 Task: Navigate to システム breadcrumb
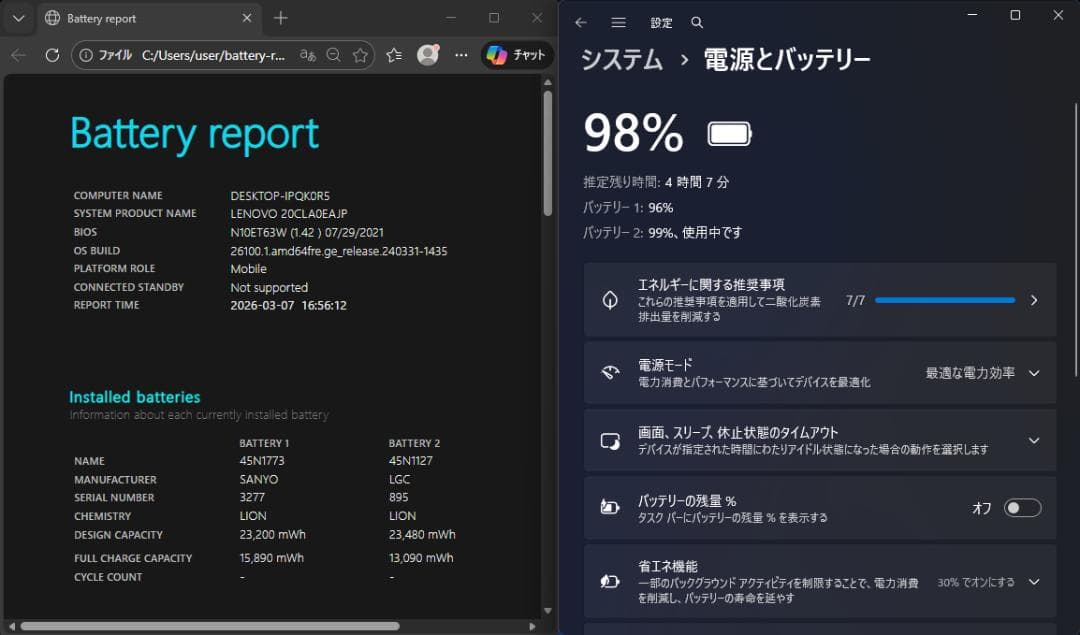[622, 60]
